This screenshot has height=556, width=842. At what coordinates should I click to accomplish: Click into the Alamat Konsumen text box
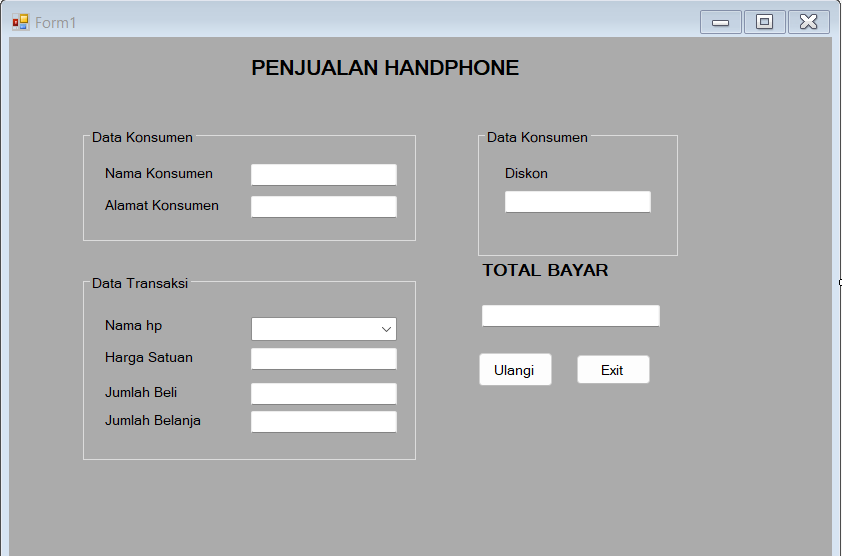pos(323,207)
